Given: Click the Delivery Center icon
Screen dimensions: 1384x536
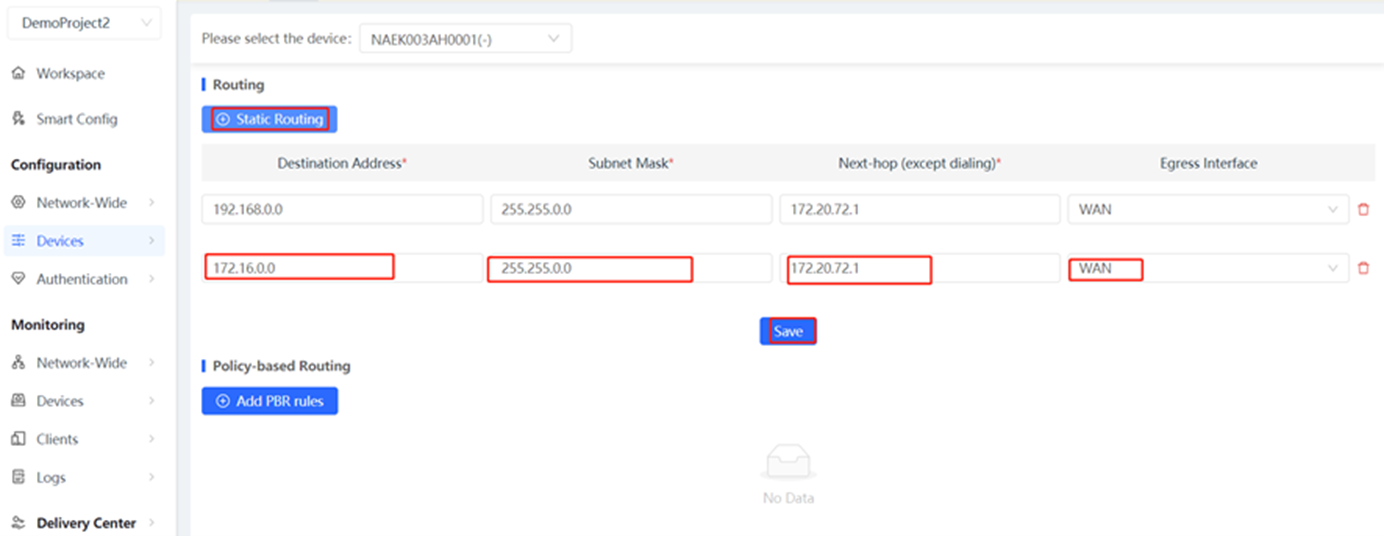Looking at the screenshot, I should (18, 523).
